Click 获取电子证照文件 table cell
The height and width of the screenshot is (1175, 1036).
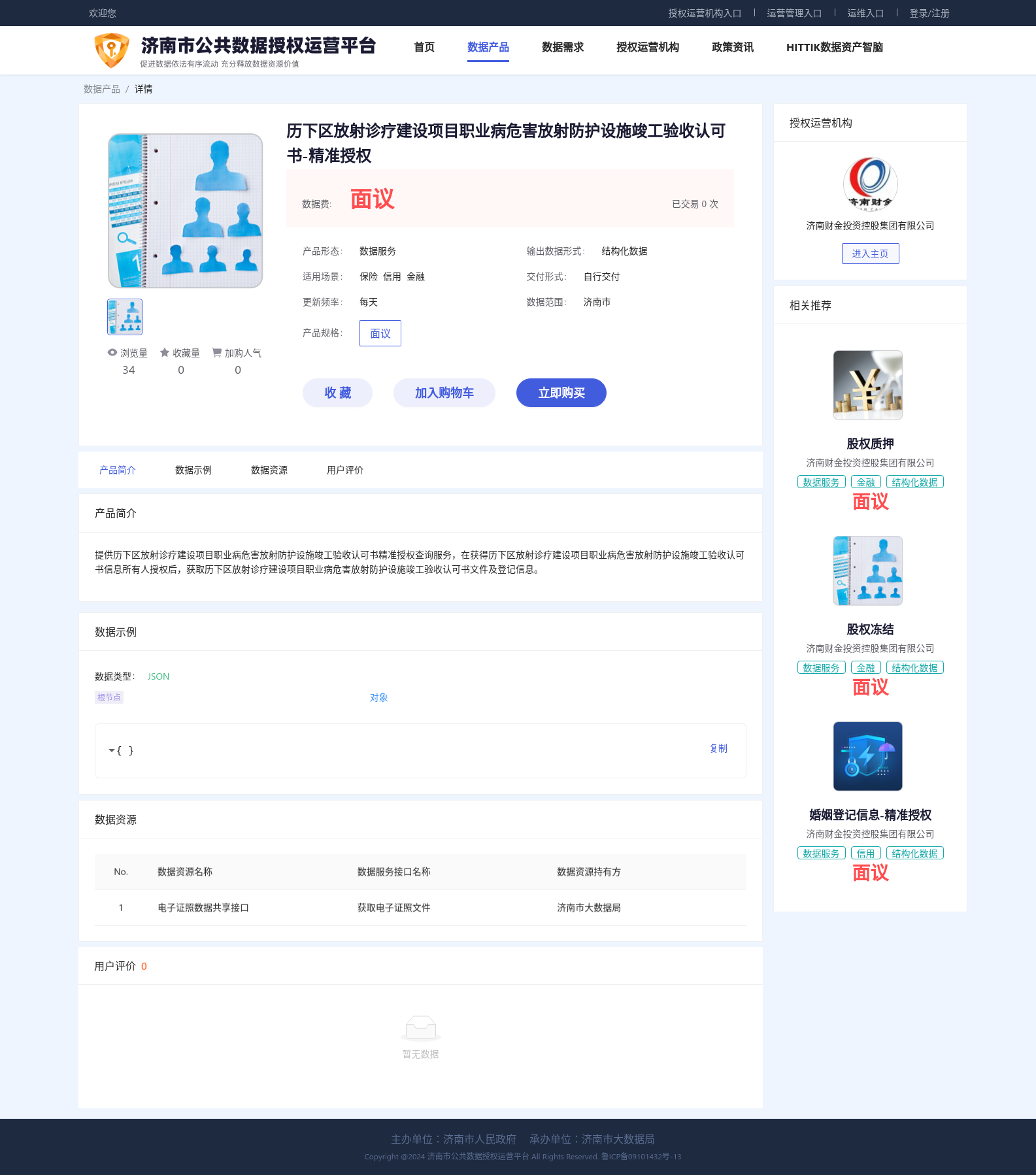coord(393,908)
